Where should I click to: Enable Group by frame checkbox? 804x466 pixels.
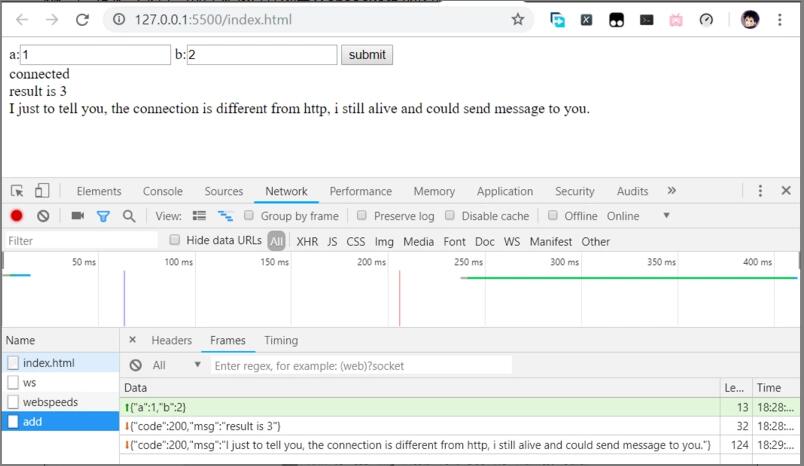(249, 215)
